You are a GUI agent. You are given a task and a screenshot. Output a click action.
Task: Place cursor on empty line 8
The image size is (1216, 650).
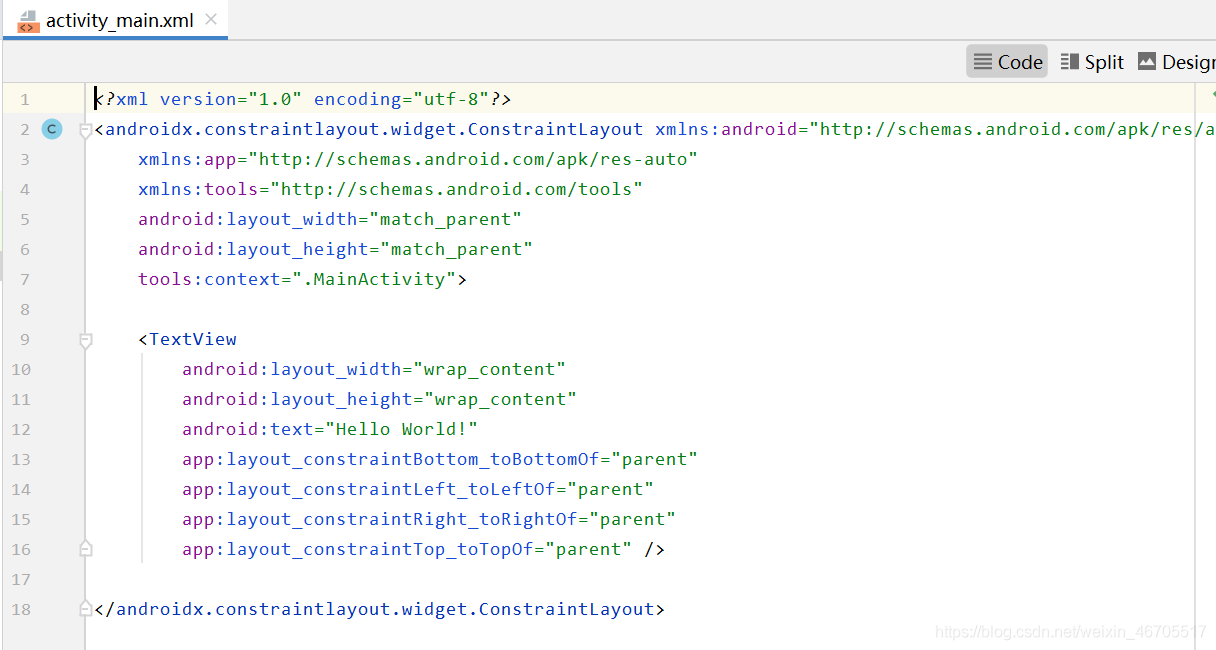[x=640, y=309]
